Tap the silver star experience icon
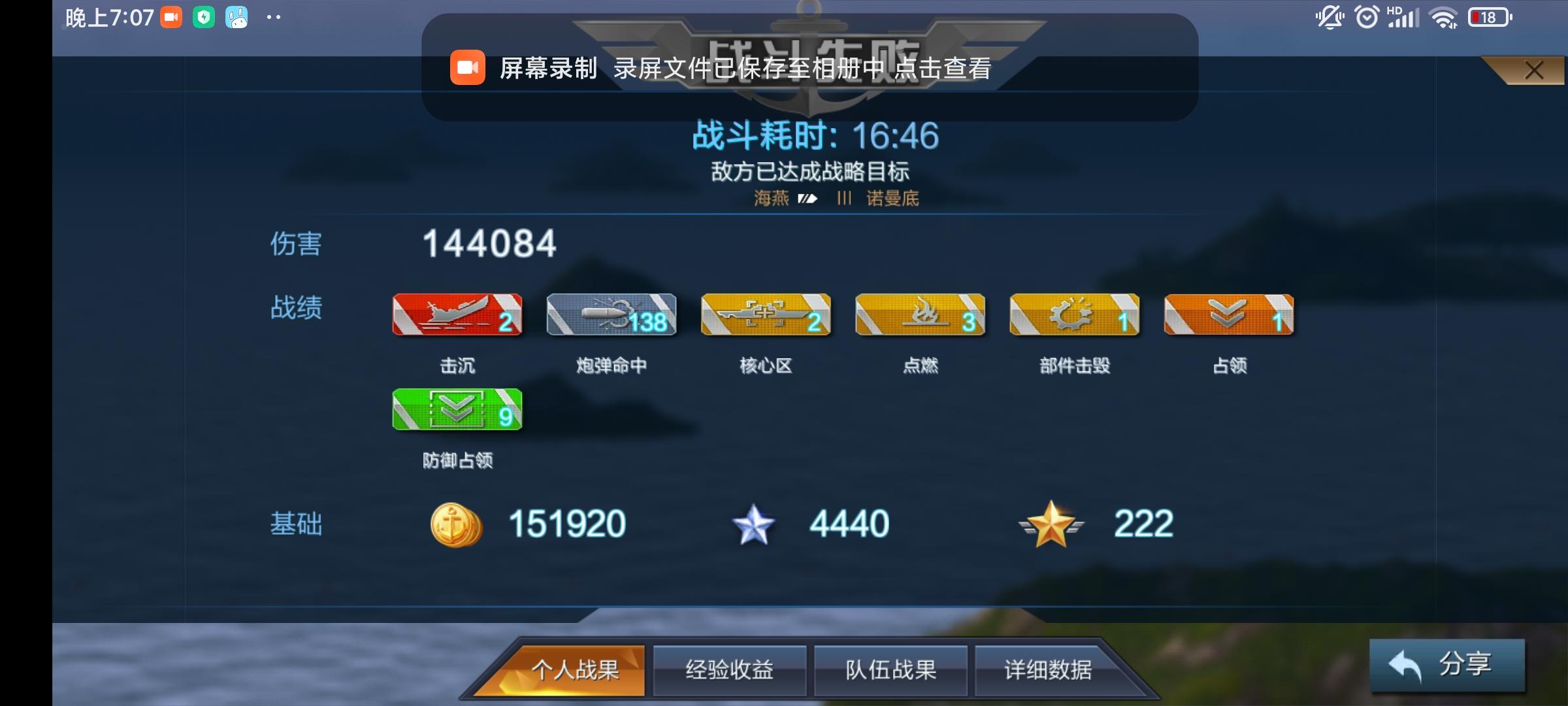The width and height of the screenshot is (1568, 706). point(753,524)
